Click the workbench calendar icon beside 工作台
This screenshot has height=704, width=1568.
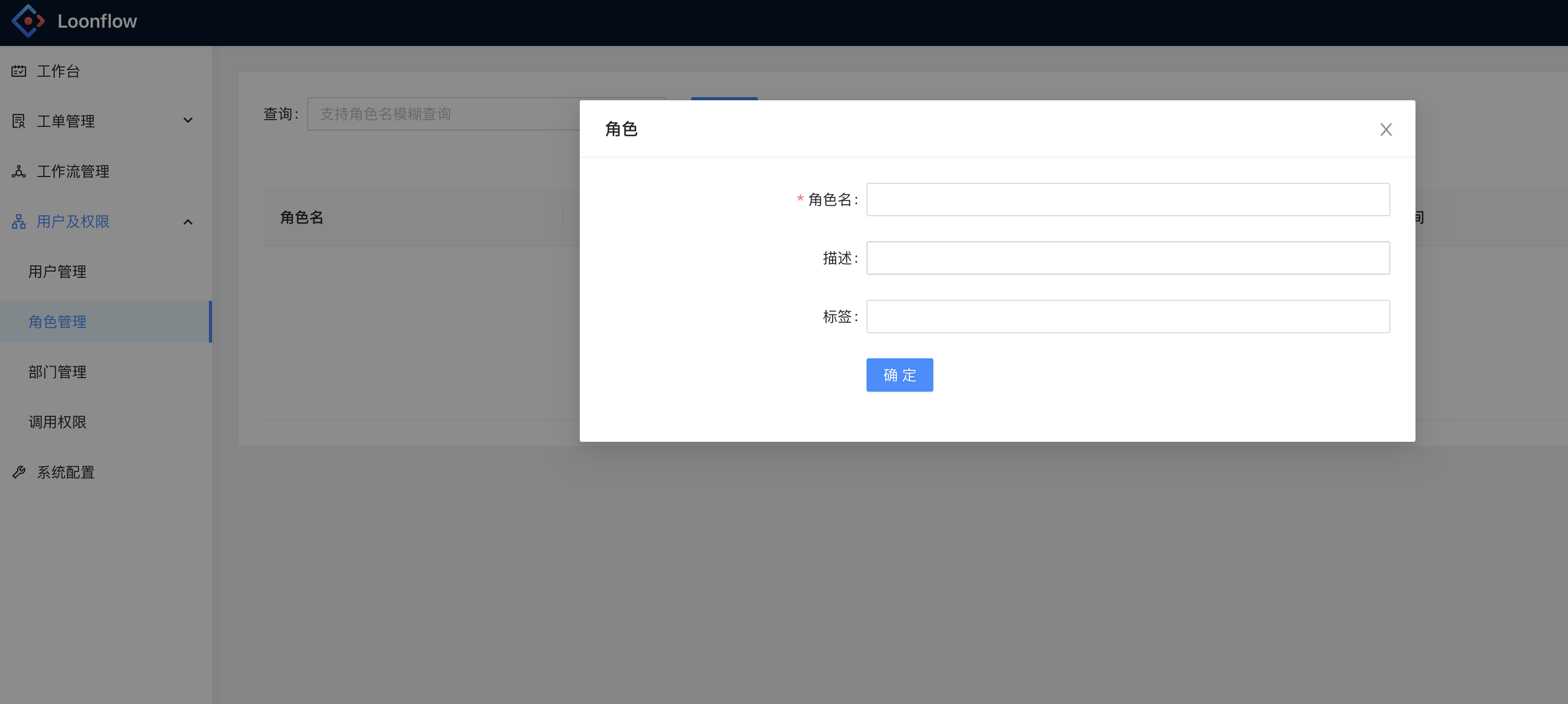coord(19,71)
